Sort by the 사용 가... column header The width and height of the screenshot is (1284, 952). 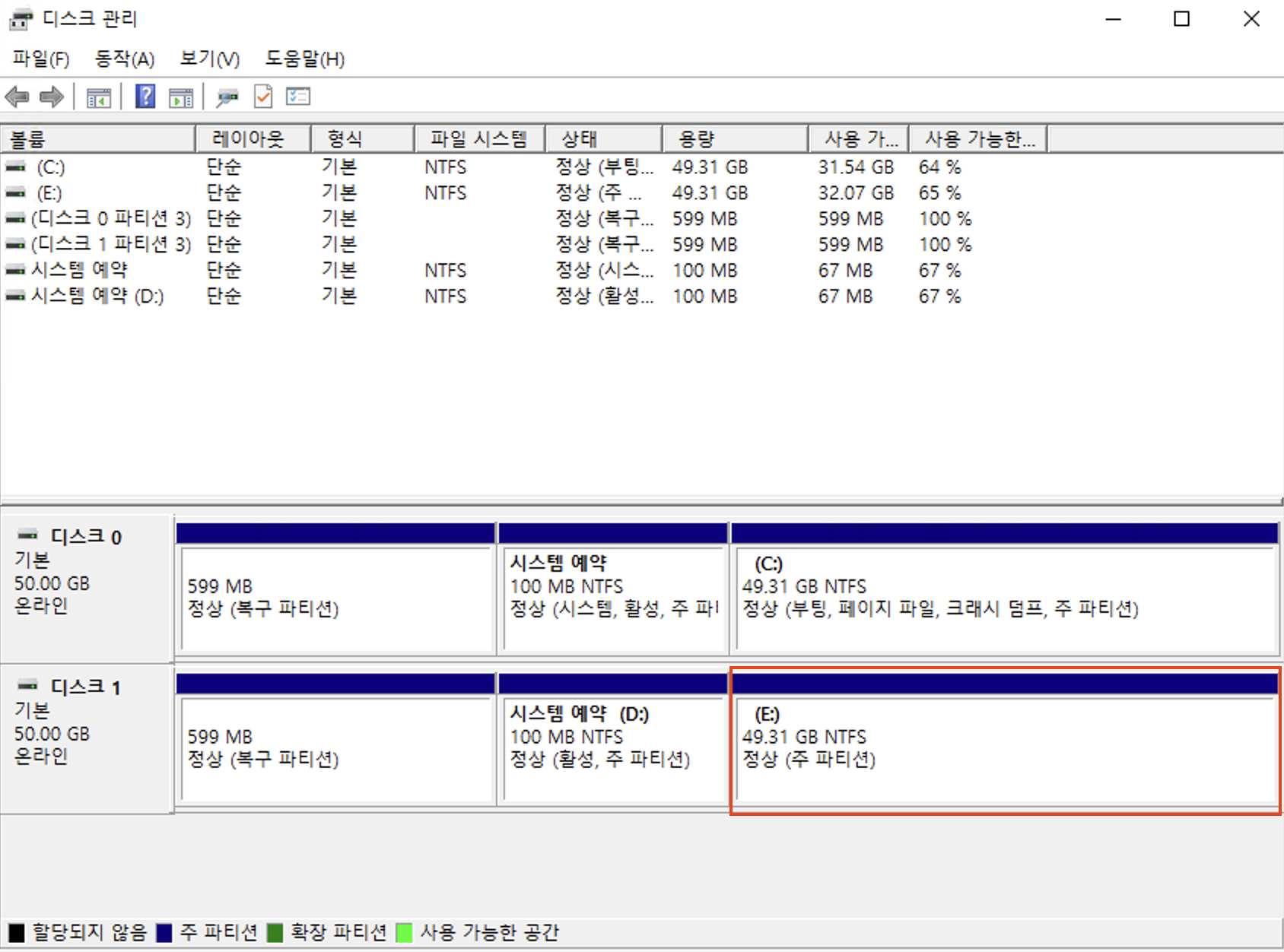point(859,139)
